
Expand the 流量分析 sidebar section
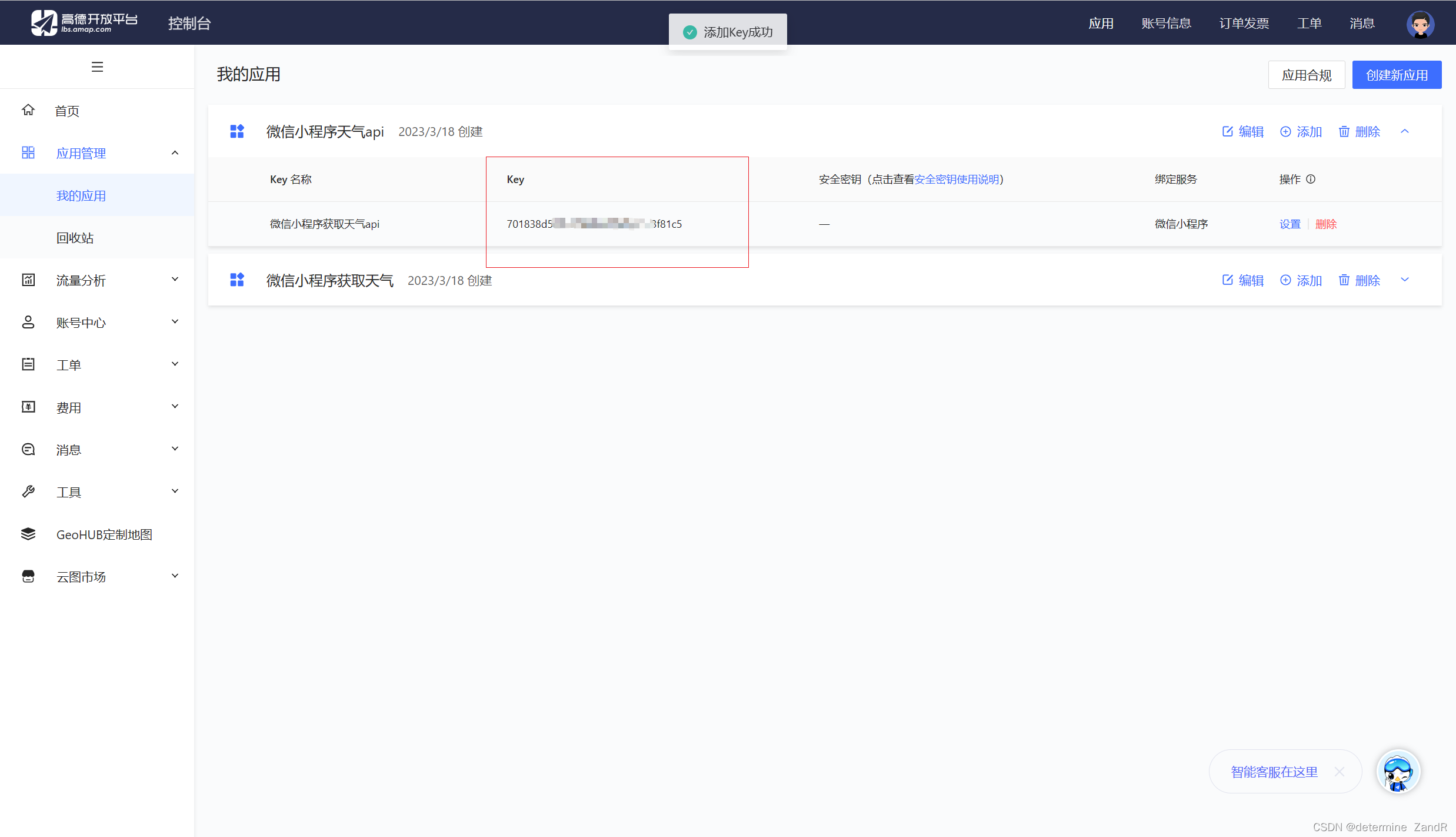click(x=175, y=279)
